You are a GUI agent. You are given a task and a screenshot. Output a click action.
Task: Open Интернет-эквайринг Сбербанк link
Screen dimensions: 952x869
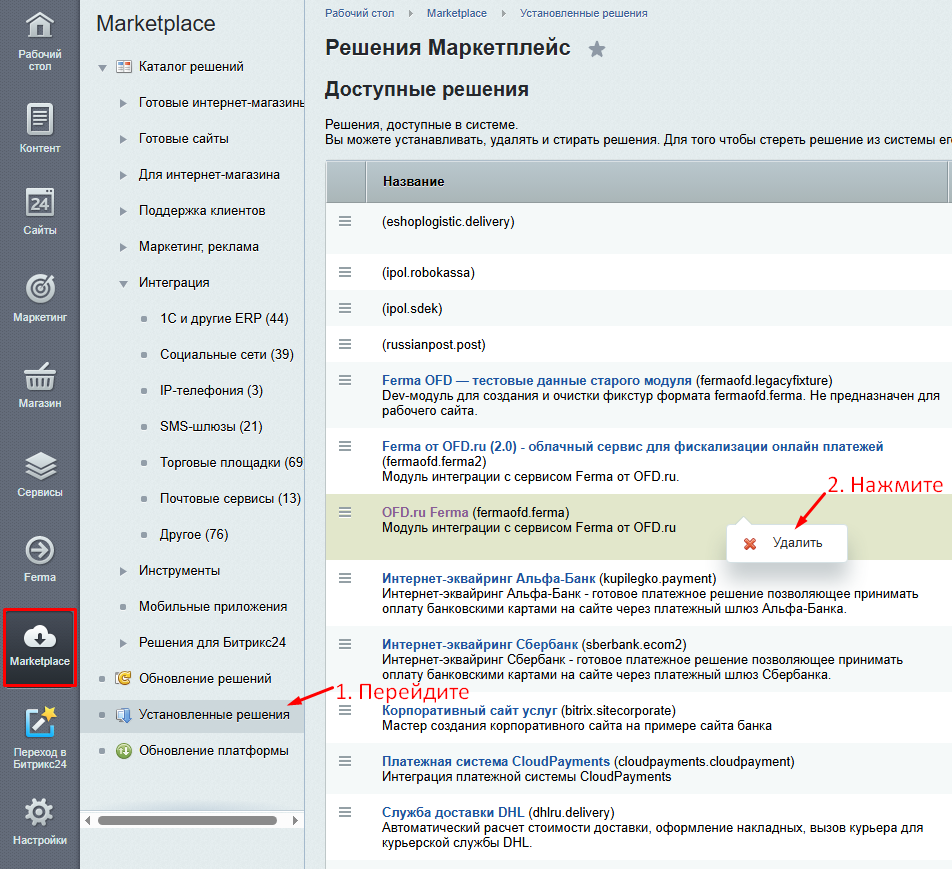pyautogui.click(x=480, y=644)
